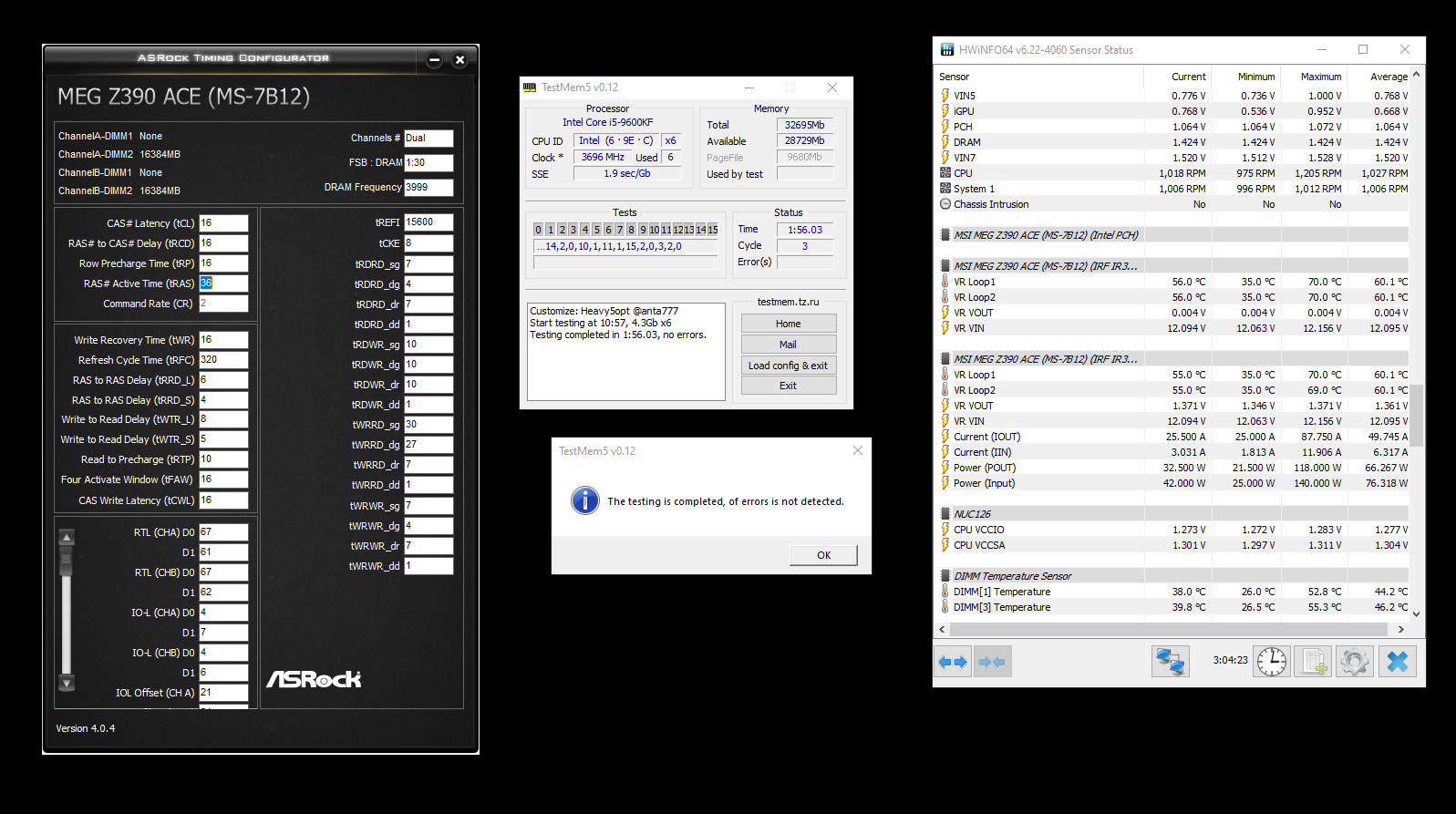Image resolution: width=1456 pixels, height=814 pixels.
Task: Click the FSB : DRAM ratio field
Action: pos(429,162)
